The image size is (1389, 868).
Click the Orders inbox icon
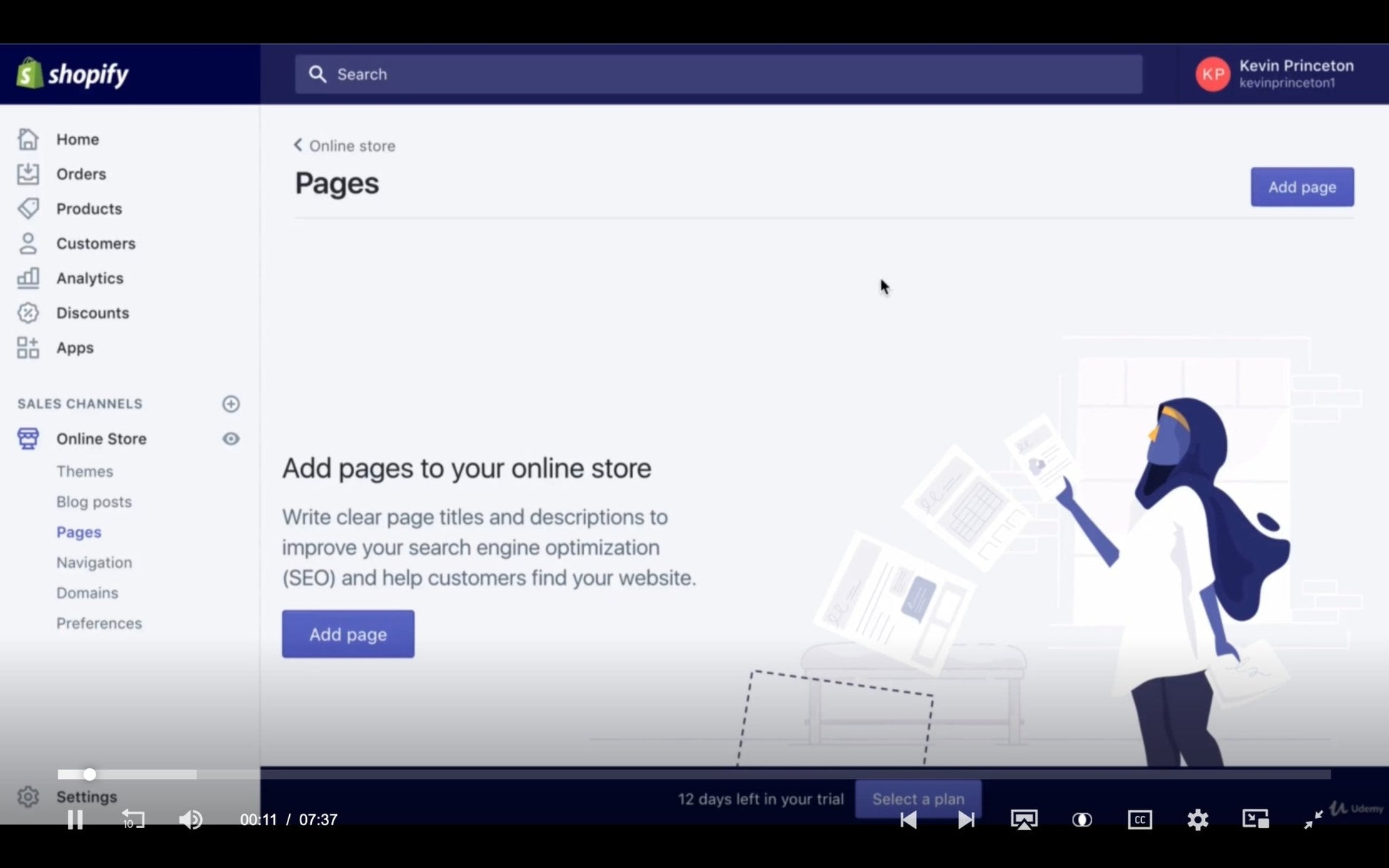(28, 174)
